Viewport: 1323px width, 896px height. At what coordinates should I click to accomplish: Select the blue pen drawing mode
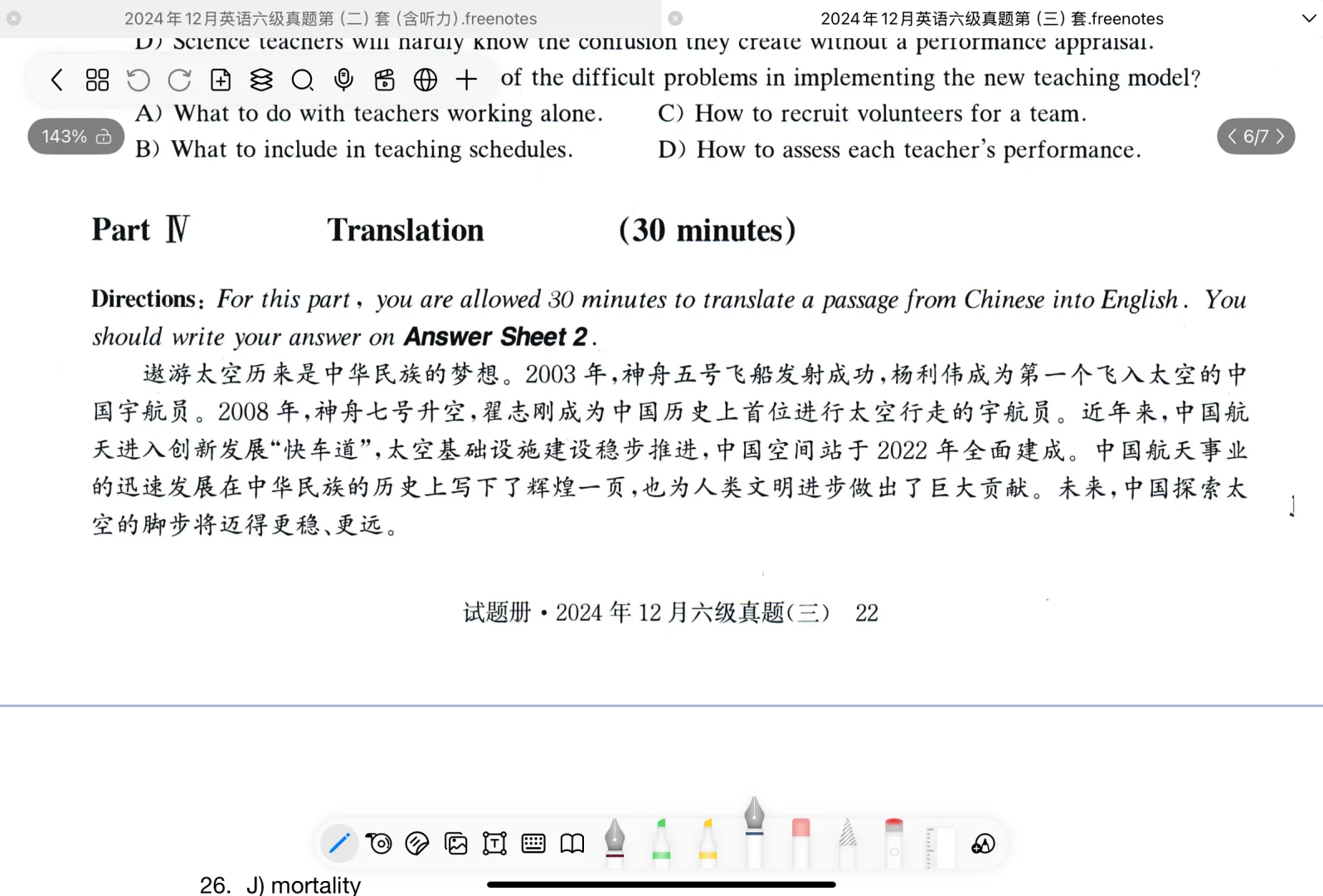[x=339, y=844]
